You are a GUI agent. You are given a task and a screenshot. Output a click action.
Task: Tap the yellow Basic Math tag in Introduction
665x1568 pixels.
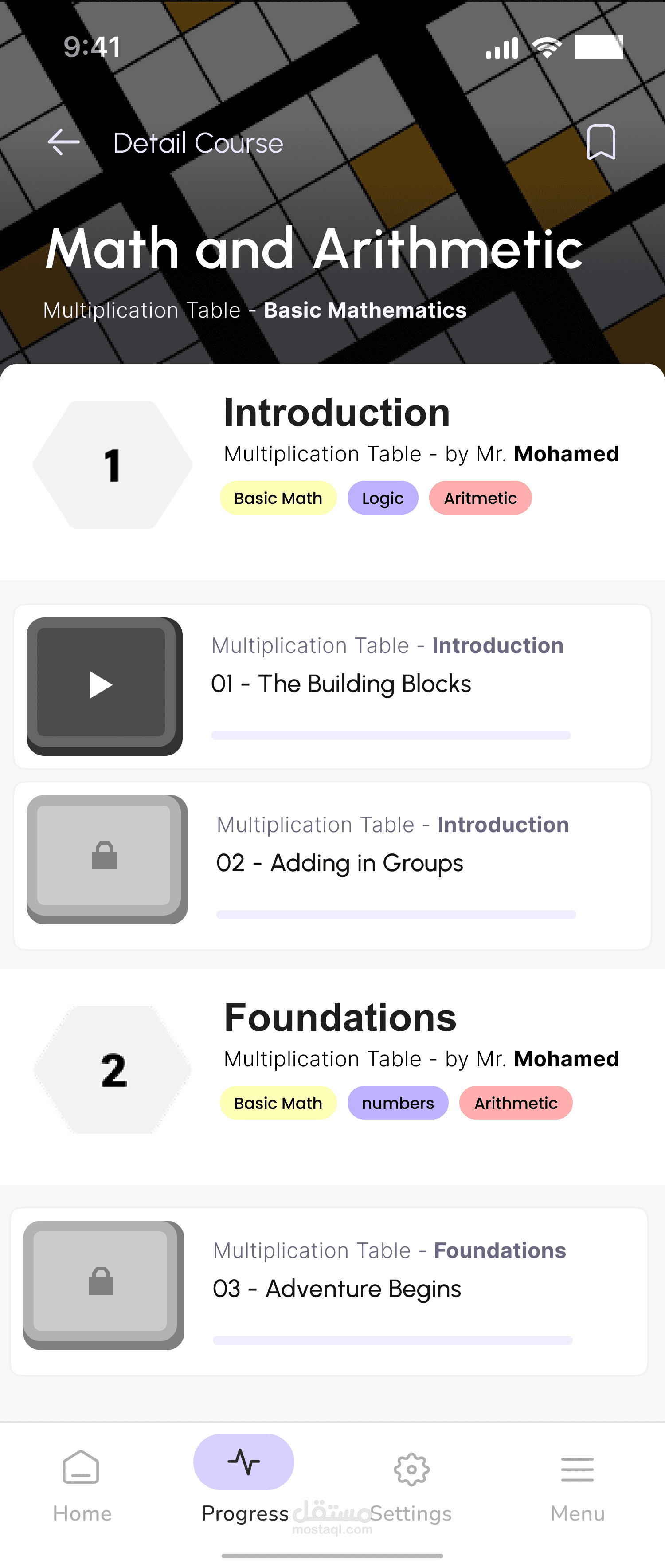pyautogui.click(x=278, y=498)
